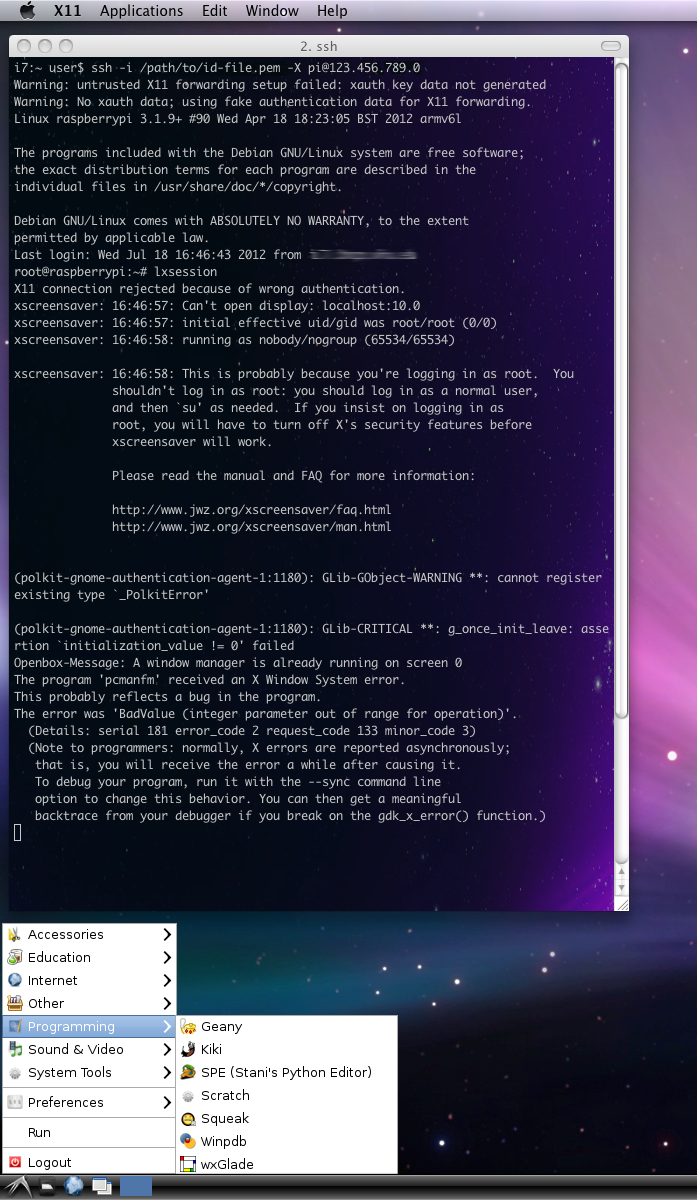Screen dimensions: 697x1200
Task: Expand the Internet submenu arrow
Action: pos(167,980)
